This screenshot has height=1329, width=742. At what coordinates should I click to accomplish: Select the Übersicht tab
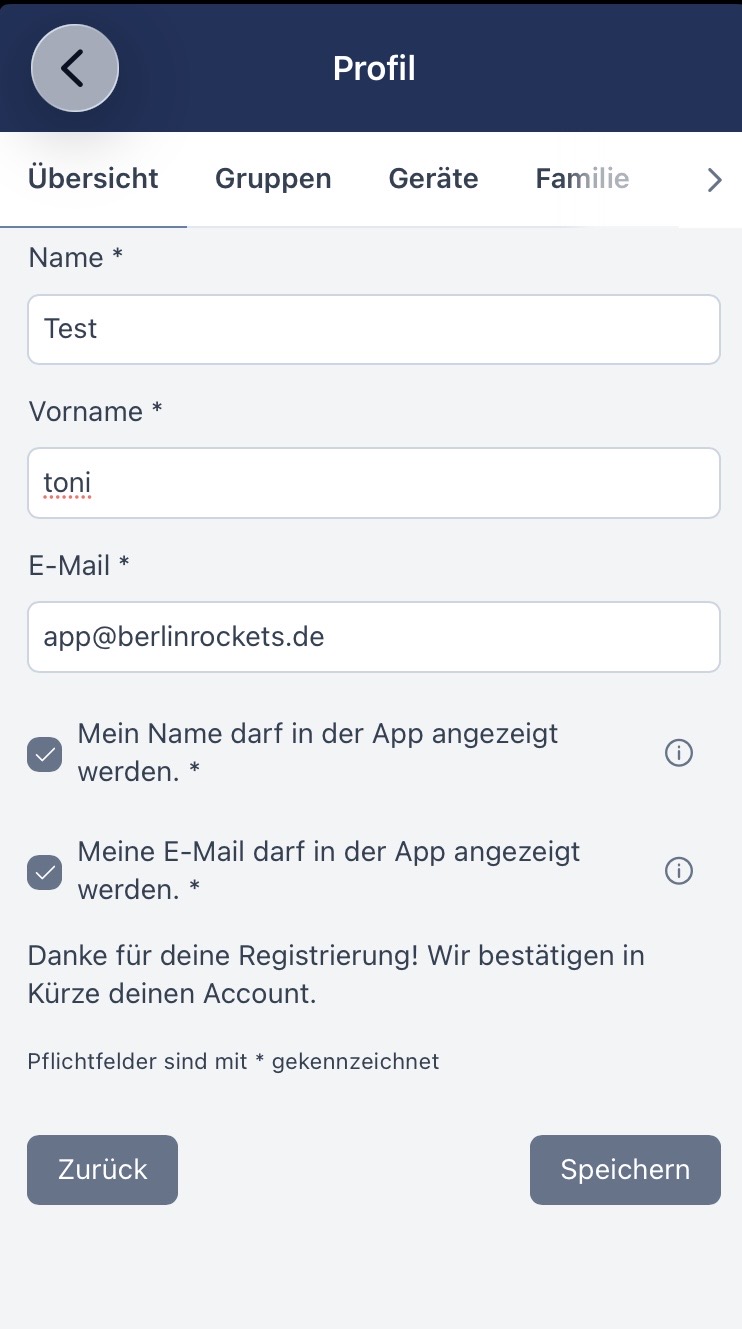click(93, 179)
